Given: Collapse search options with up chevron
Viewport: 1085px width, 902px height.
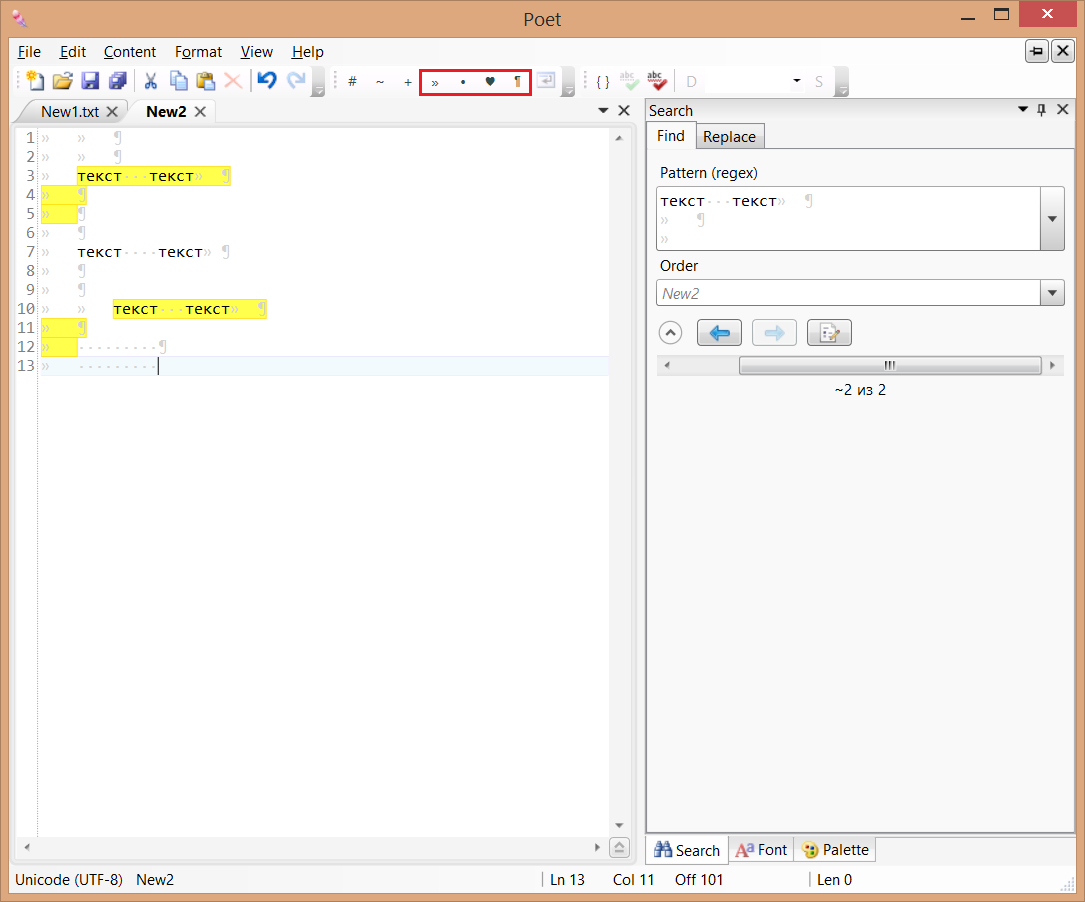Looking at the screenshot, I should tap(670, 333).
